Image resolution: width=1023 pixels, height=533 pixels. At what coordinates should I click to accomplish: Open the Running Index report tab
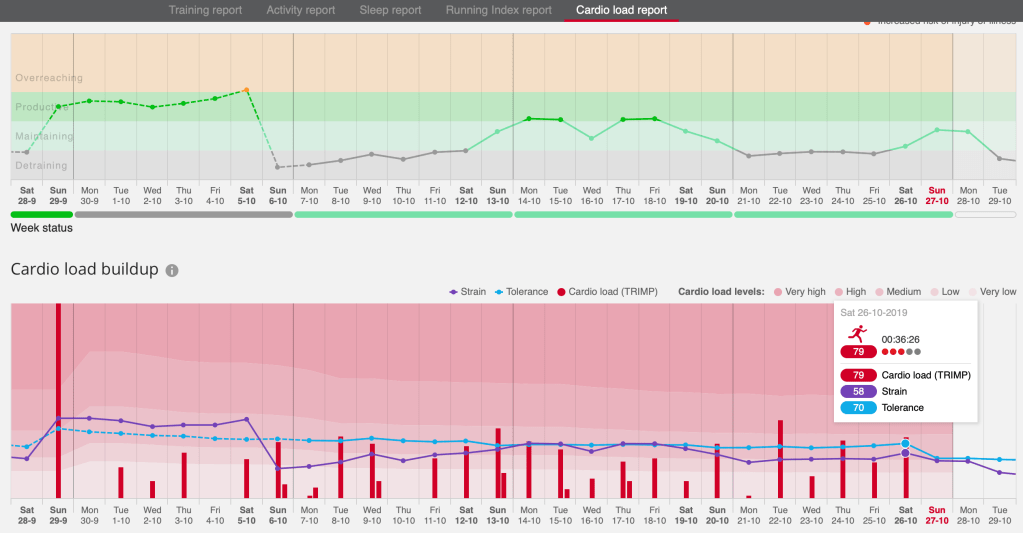pyautogui.click(x=498, y=10)
